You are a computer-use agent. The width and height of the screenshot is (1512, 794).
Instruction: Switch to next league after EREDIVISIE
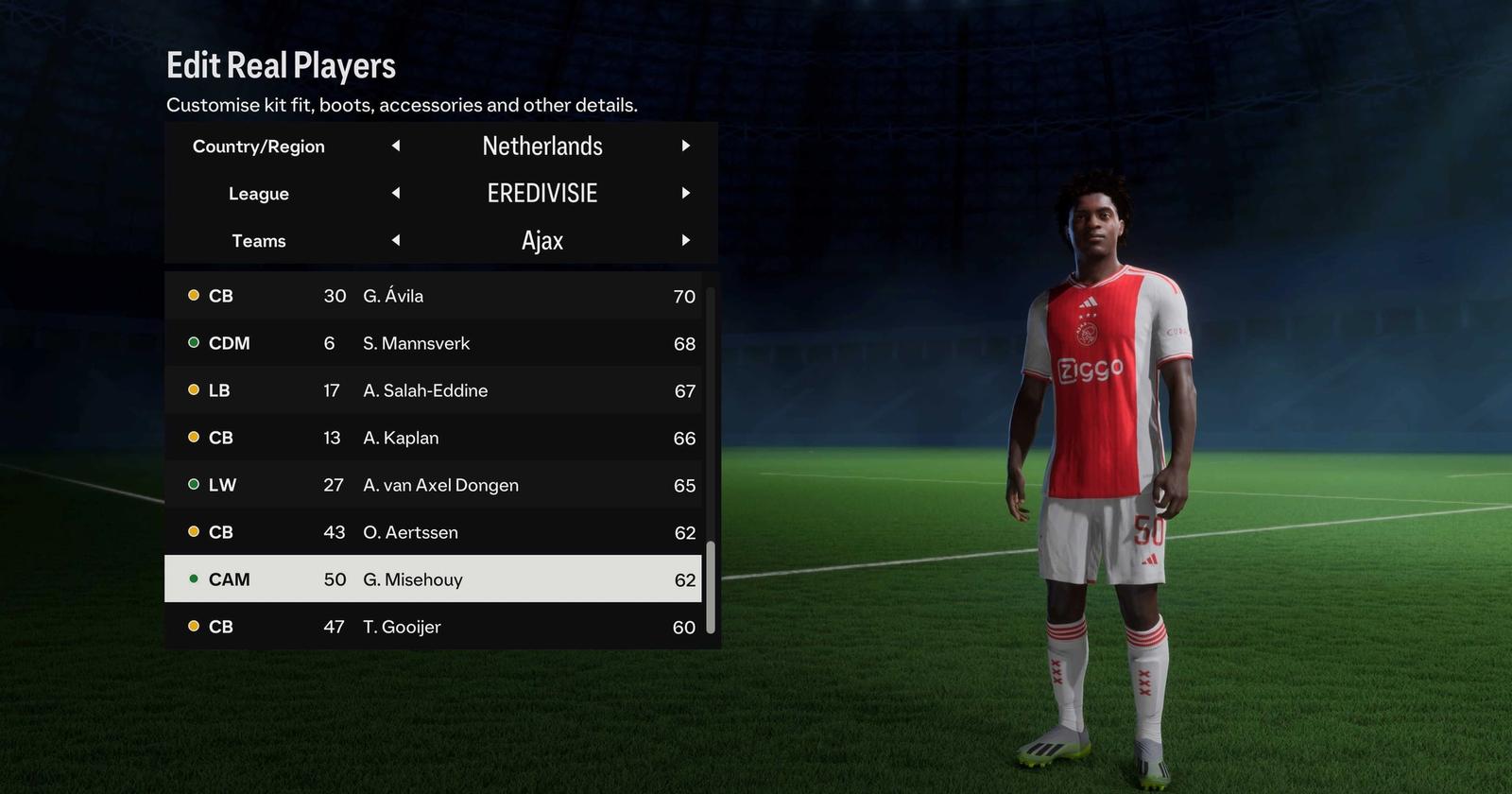686,193
